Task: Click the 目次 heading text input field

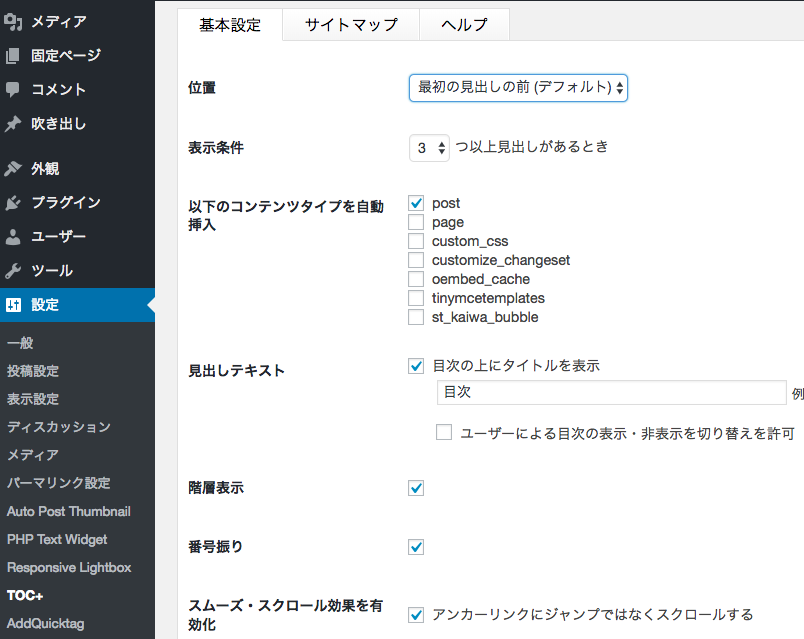Action: pyautogui.click(x=612, y=392)
